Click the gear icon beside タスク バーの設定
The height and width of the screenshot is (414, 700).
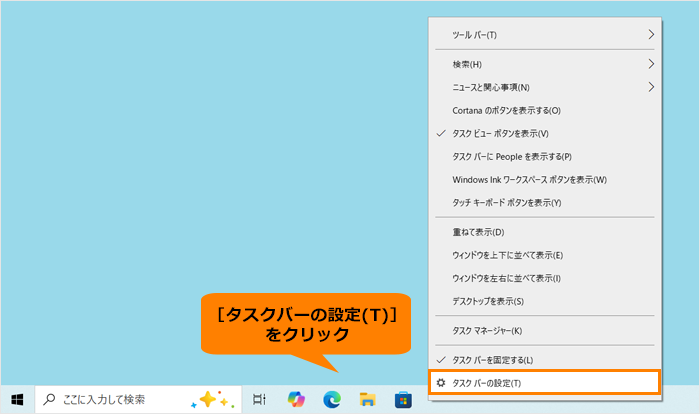(441, 383)
